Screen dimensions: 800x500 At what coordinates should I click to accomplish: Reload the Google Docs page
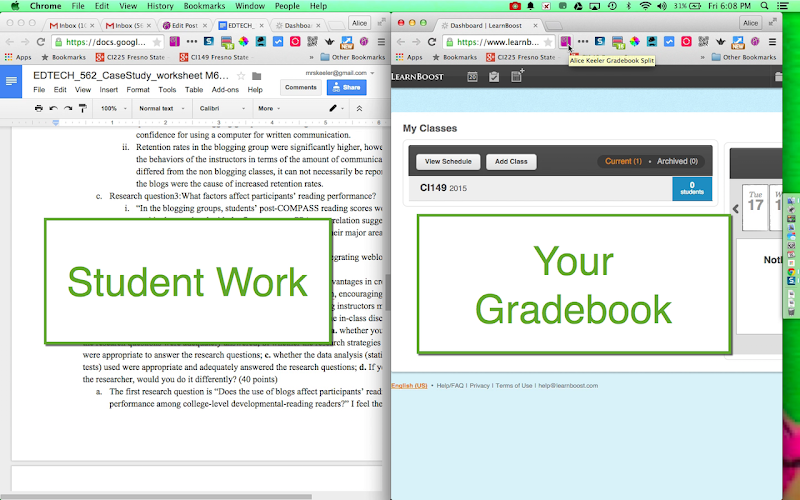(41, 42)
